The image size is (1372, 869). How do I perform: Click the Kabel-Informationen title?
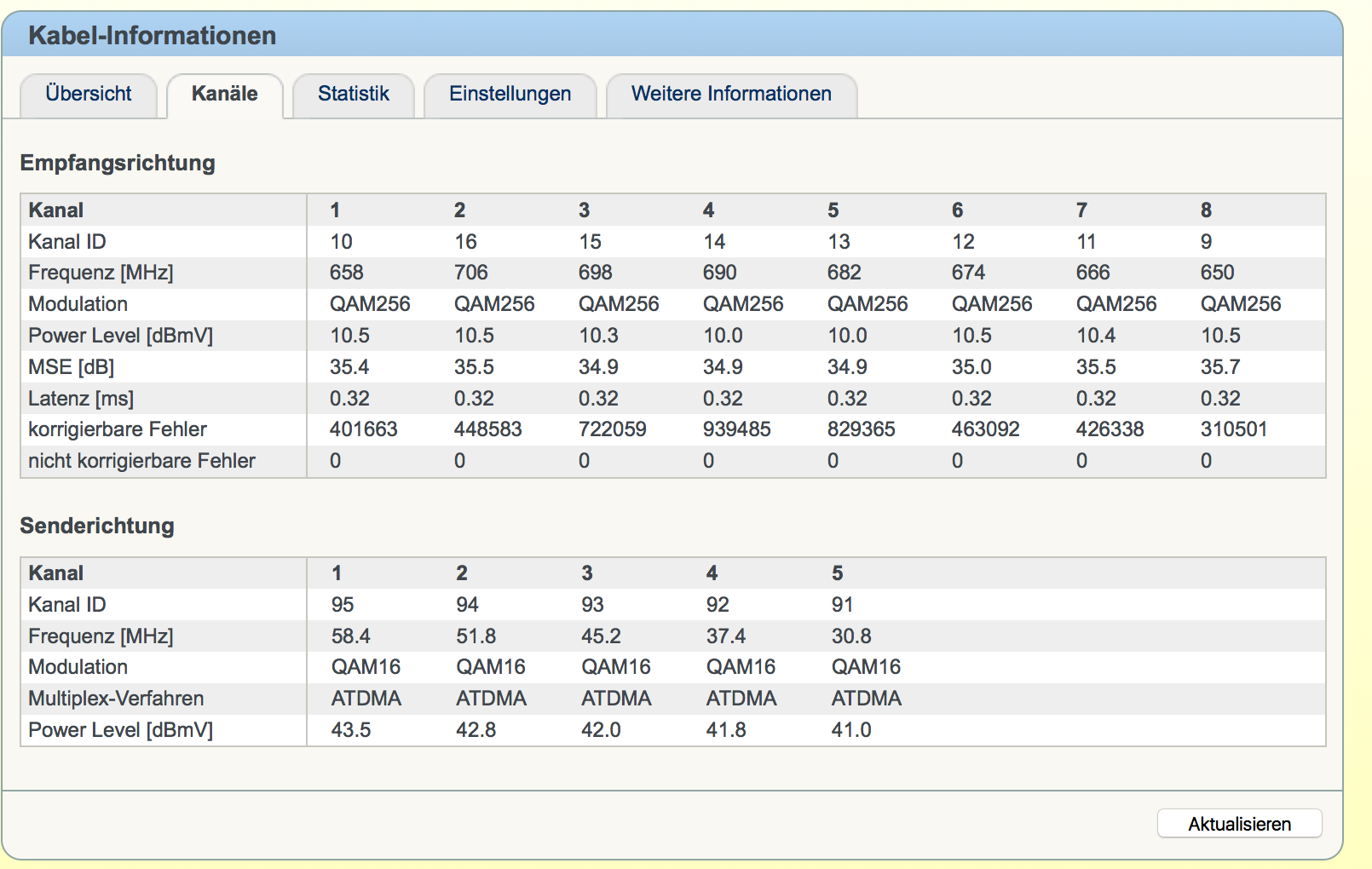pyautogui.click(x=152, y=36)
